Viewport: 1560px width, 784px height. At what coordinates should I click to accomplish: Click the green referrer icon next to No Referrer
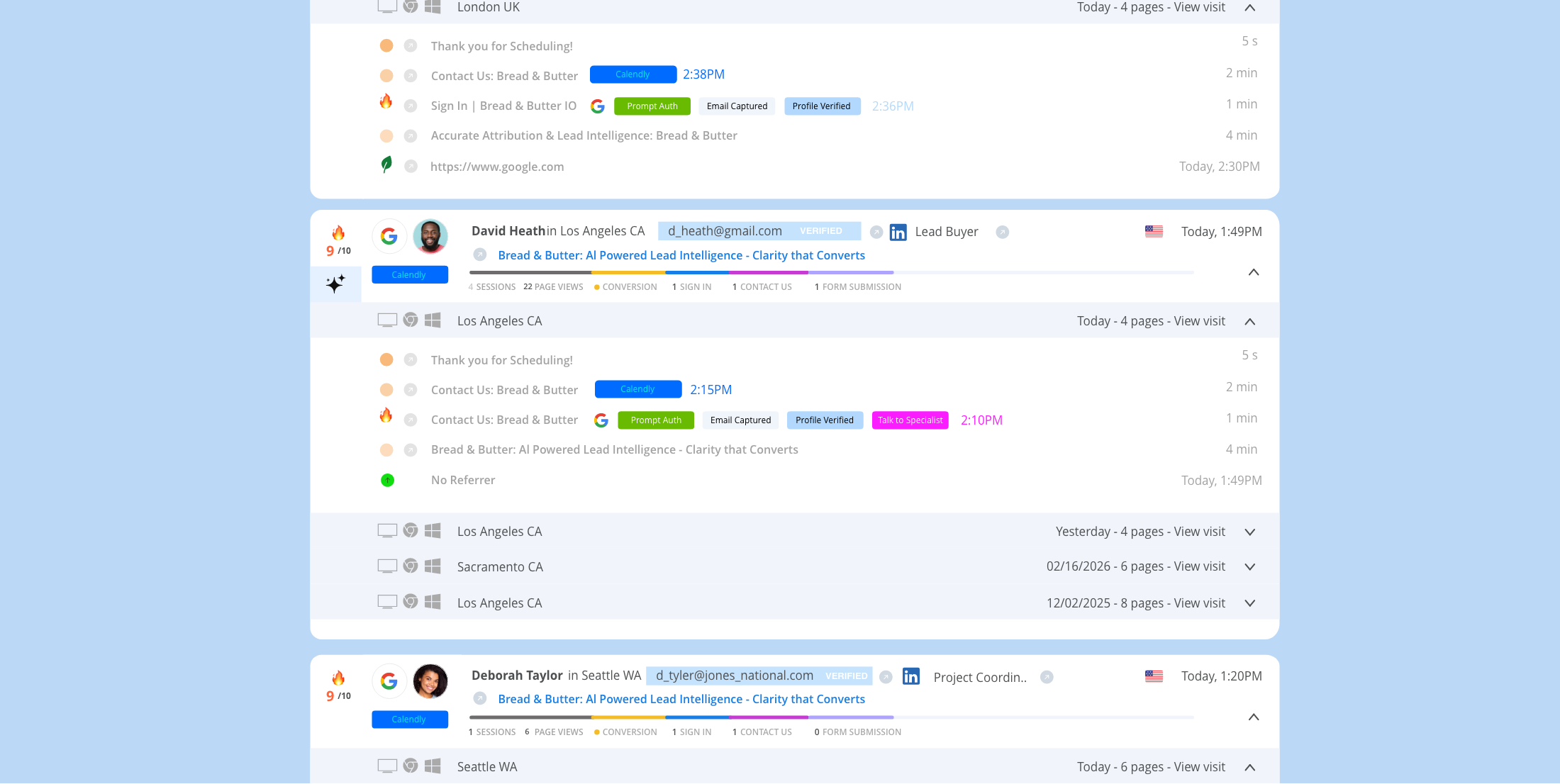pyautogui.click(x=386, y=480)
